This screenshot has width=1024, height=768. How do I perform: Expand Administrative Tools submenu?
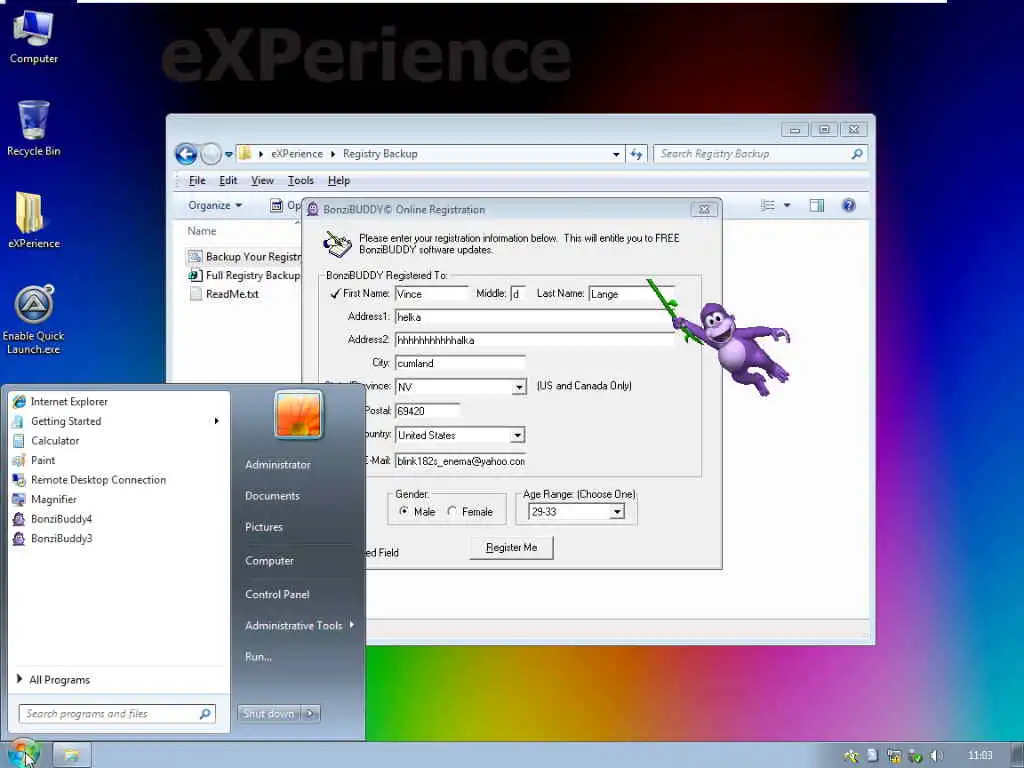coord(300,625)
